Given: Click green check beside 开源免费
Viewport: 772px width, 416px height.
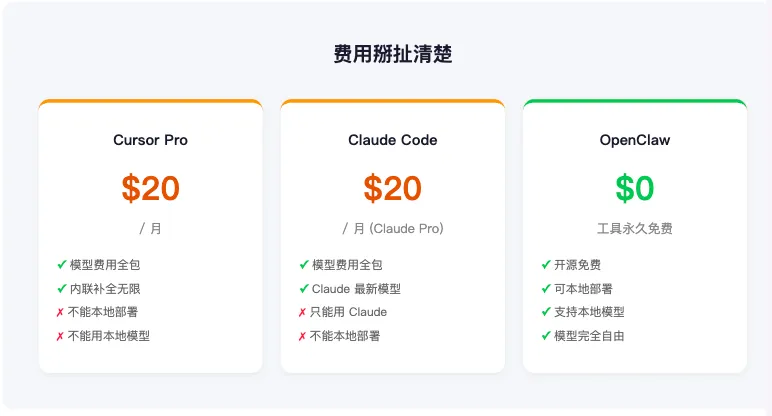Looking at the screenshot, I should (546, 265).
